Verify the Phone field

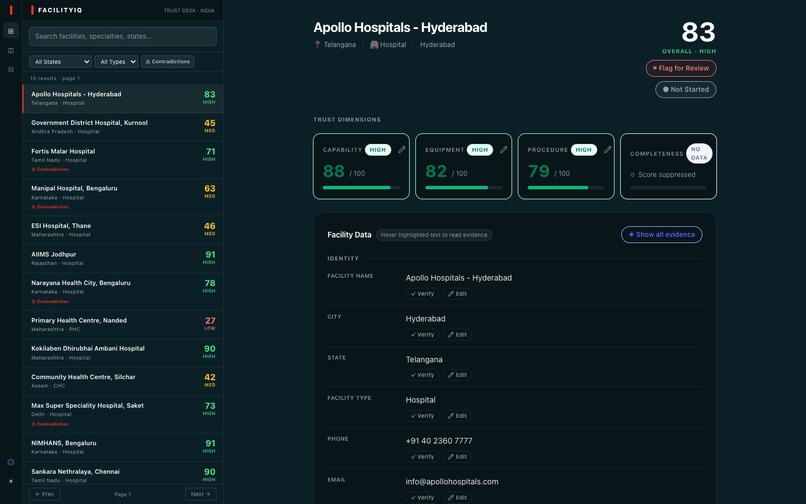(422, 457)
